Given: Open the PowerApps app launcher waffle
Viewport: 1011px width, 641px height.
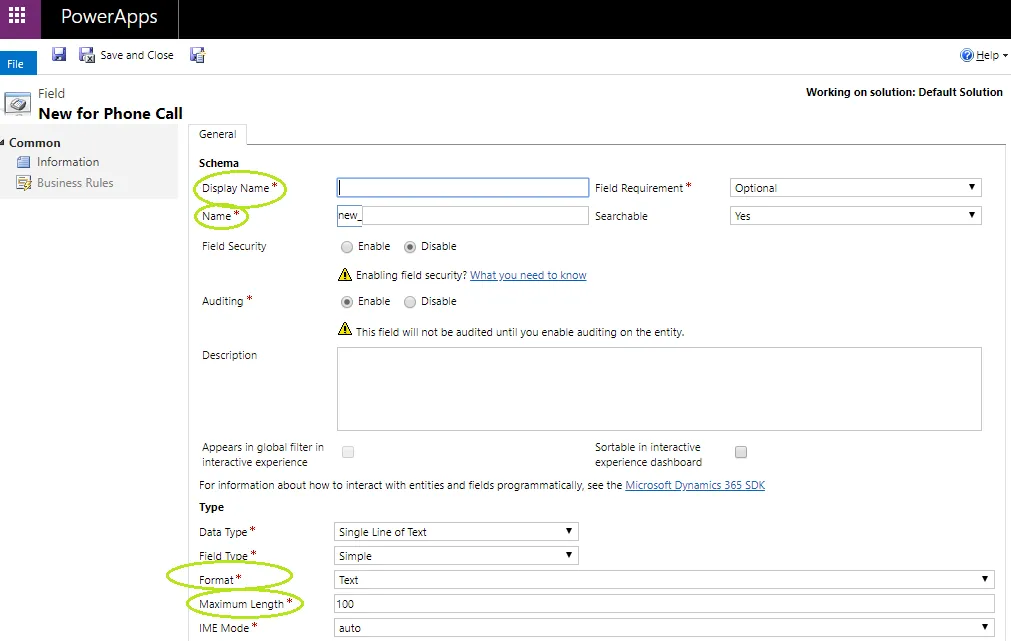Looking at the screenshot, I should tap(17, 15).
